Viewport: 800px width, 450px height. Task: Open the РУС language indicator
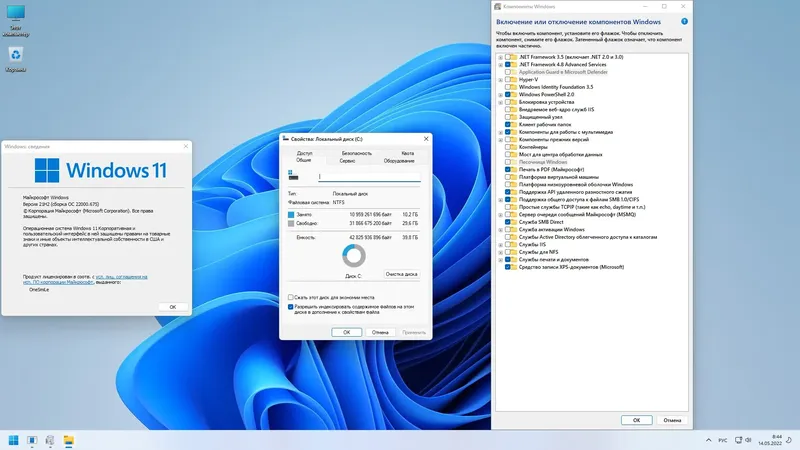pos(722,440)
